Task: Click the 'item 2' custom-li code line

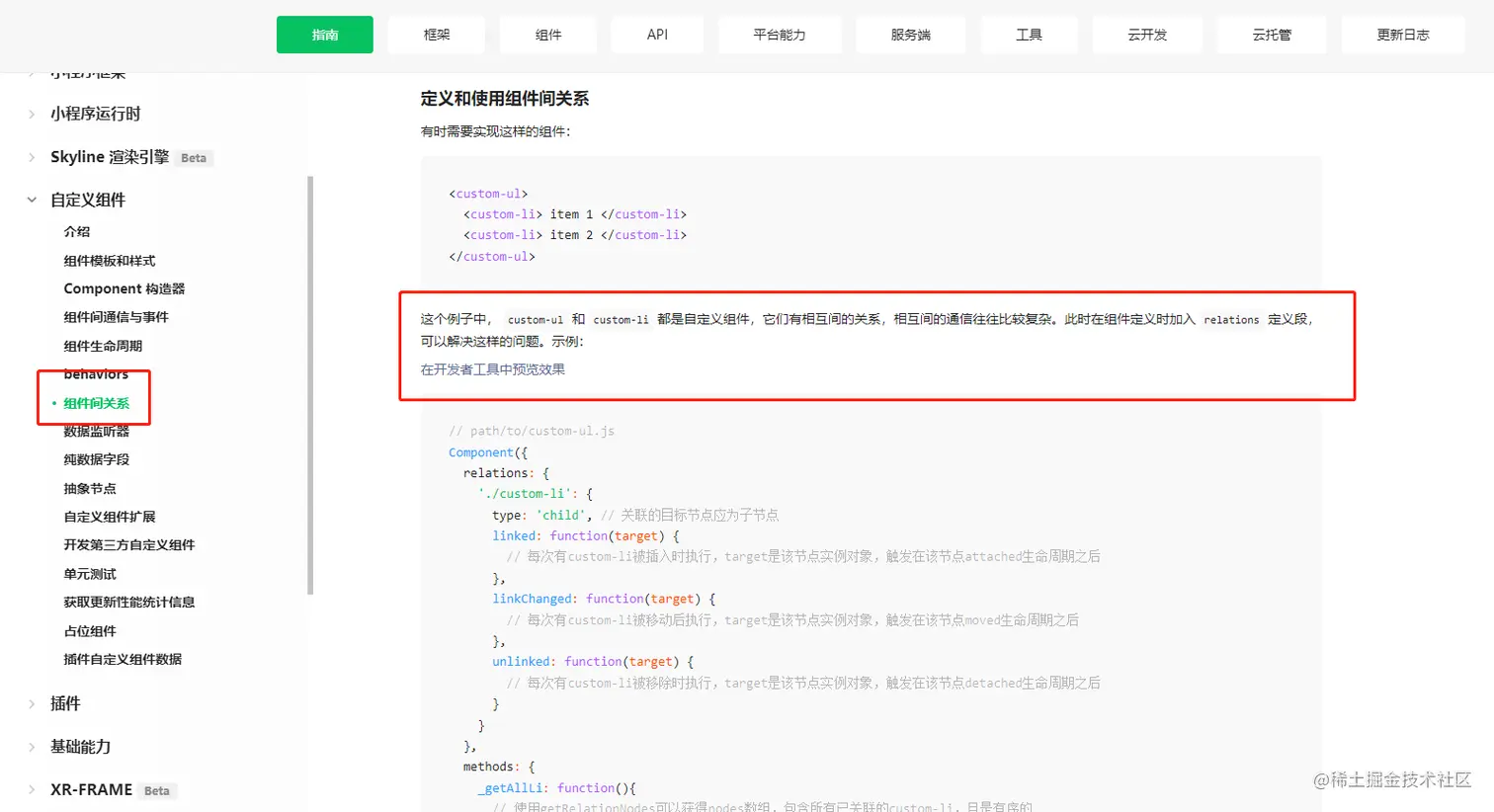Action: (x=575, y=235)
